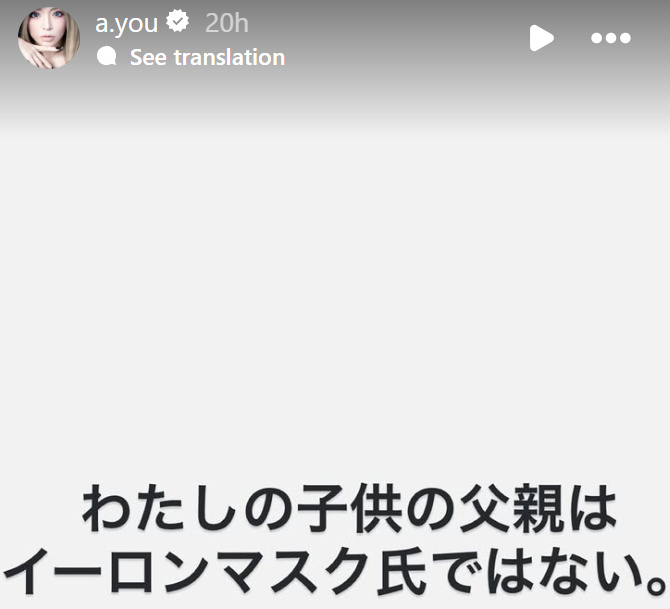Click the word イーロンマスク in the story

click(186, 571)
